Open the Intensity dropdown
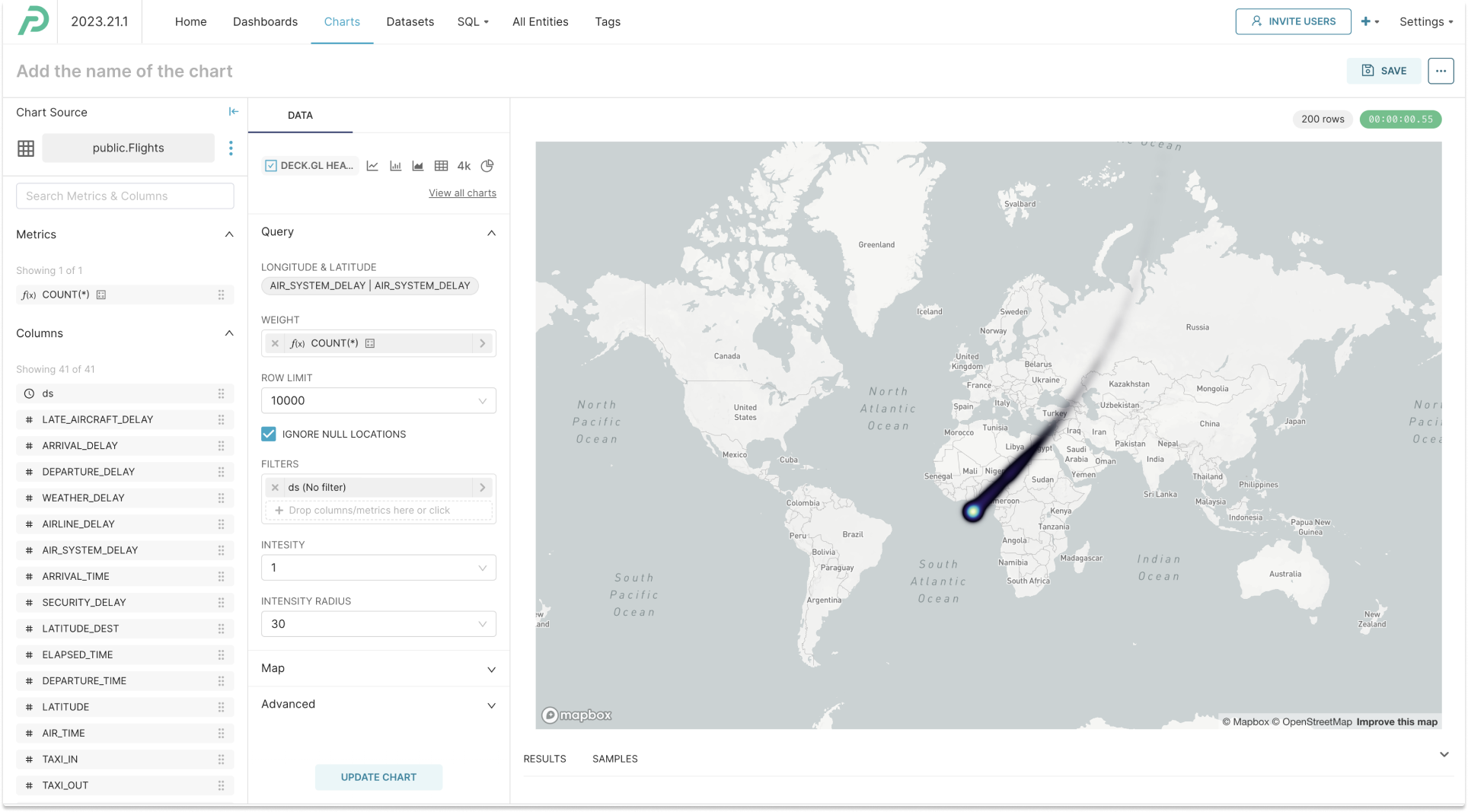 point(378,568)
